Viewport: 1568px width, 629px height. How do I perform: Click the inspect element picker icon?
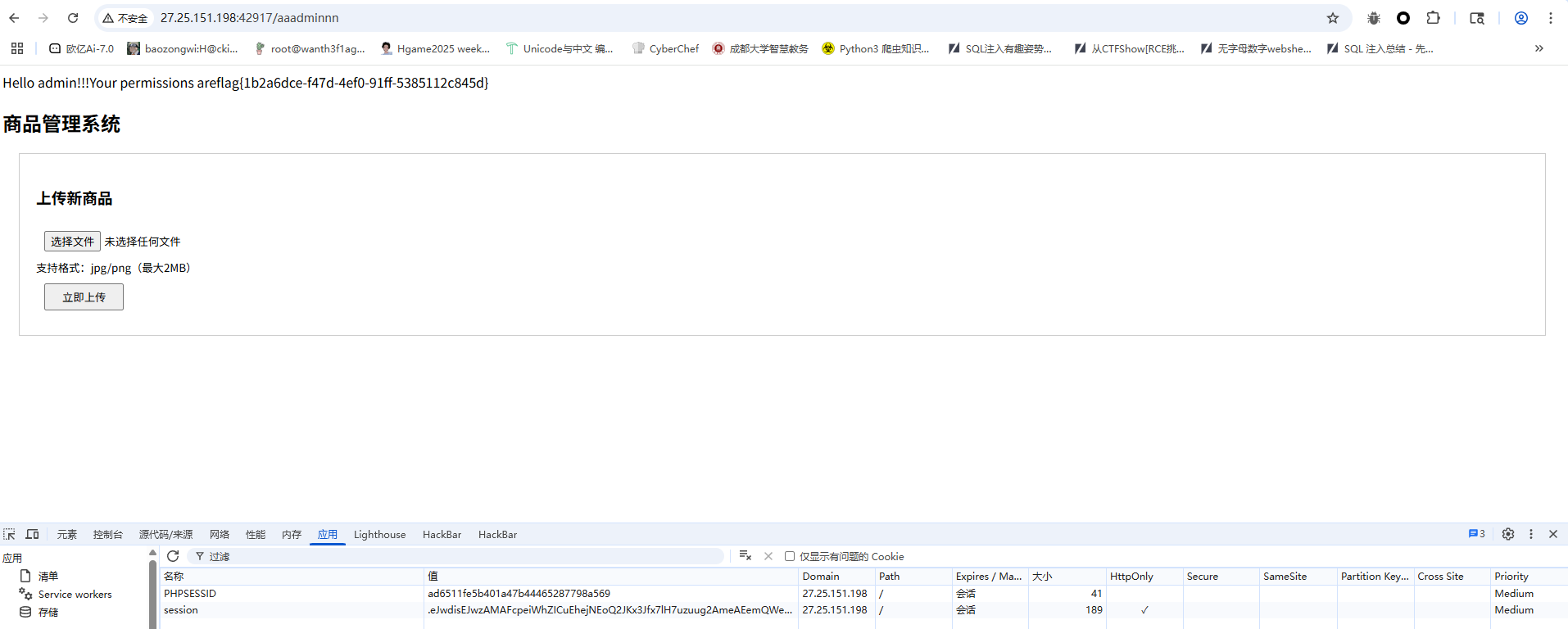pyautogui.click(x=10, y=534)
